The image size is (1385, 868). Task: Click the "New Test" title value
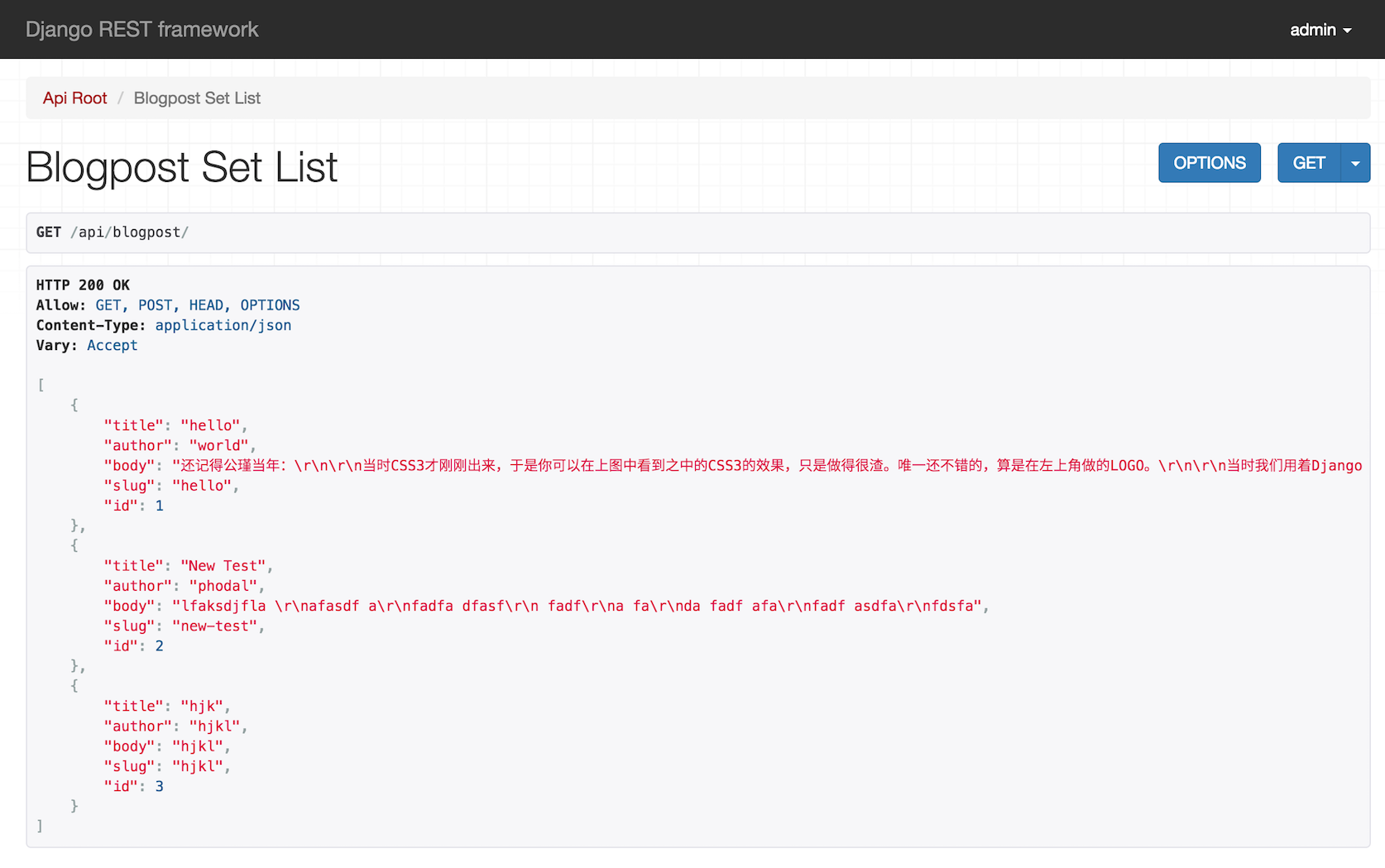(223, 566)
